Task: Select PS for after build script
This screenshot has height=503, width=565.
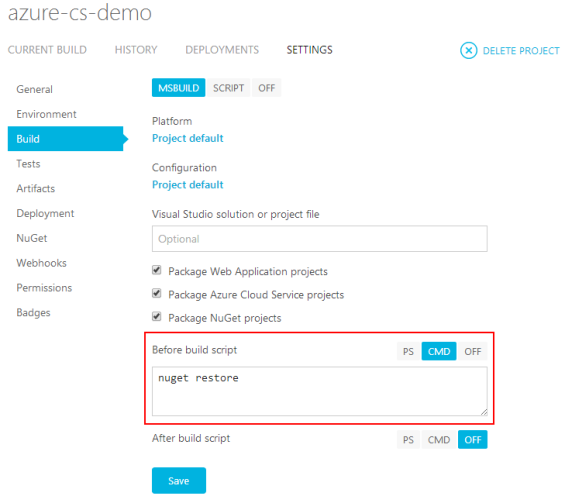Action: 408,440
